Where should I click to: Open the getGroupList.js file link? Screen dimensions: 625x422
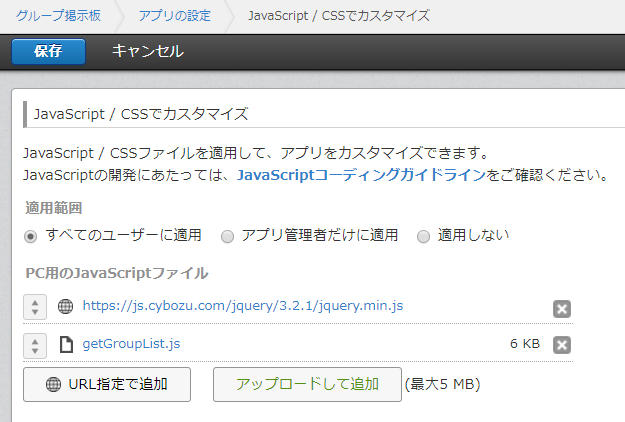point(131,344)
